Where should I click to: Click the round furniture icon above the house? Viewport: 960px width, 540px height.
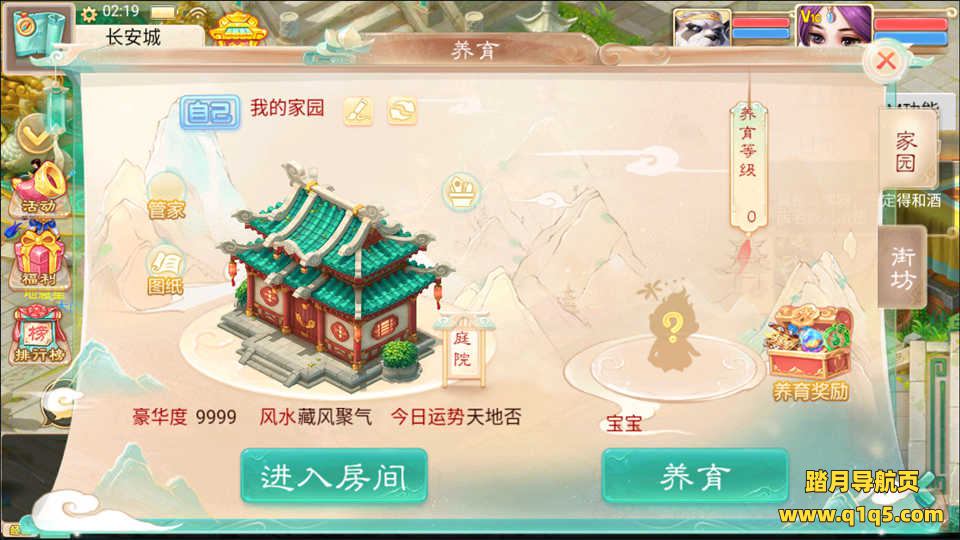461,193
